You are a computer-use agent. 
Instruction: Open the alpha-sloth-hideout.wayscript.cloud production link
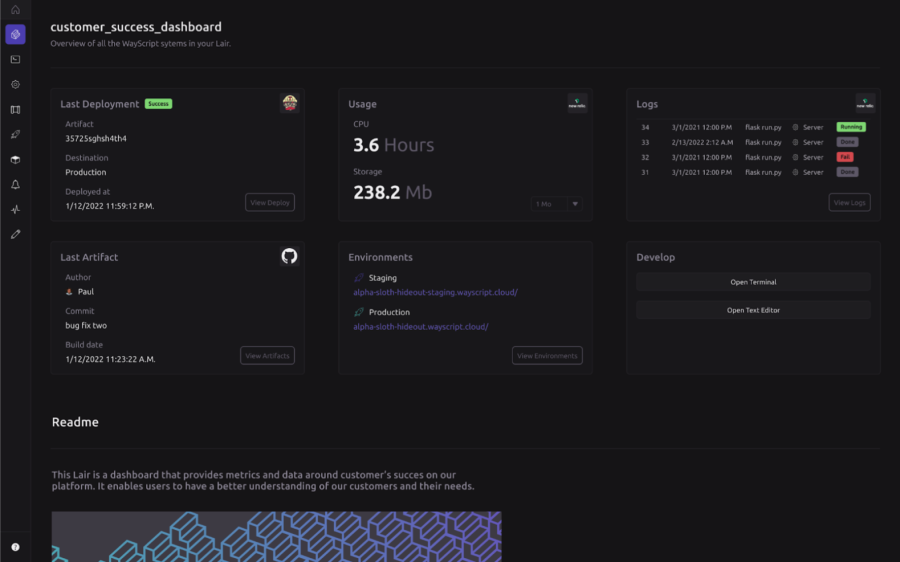point(421,327)
